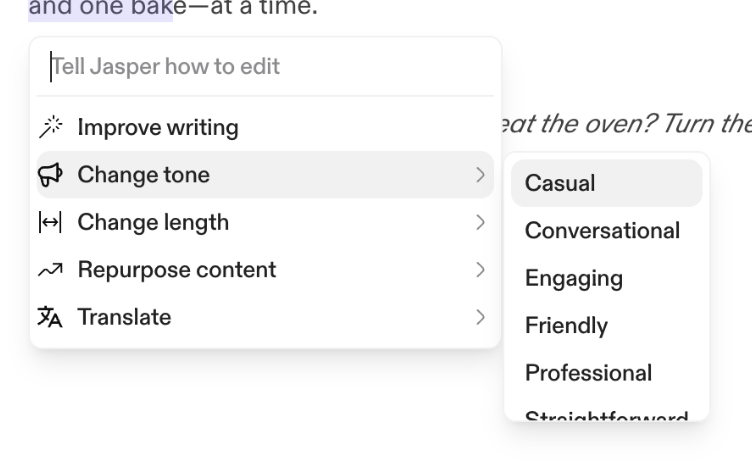This screenshot has width=752, height=476.
Task: Set tone to Professional
Action: pos(588,373)
